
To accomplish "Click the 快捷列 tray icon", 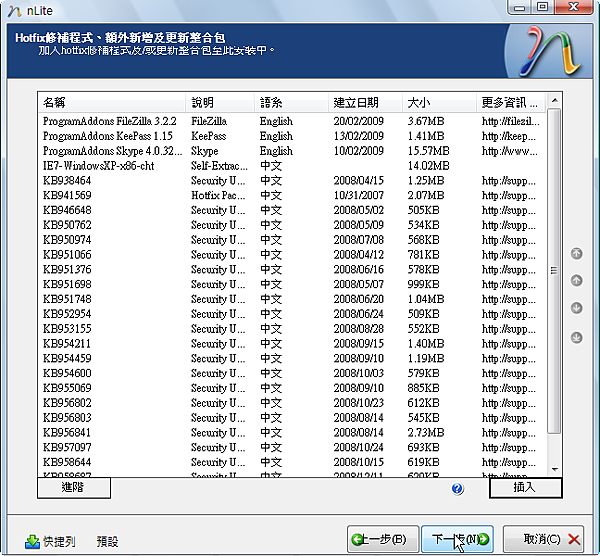I will coord(33,541).
